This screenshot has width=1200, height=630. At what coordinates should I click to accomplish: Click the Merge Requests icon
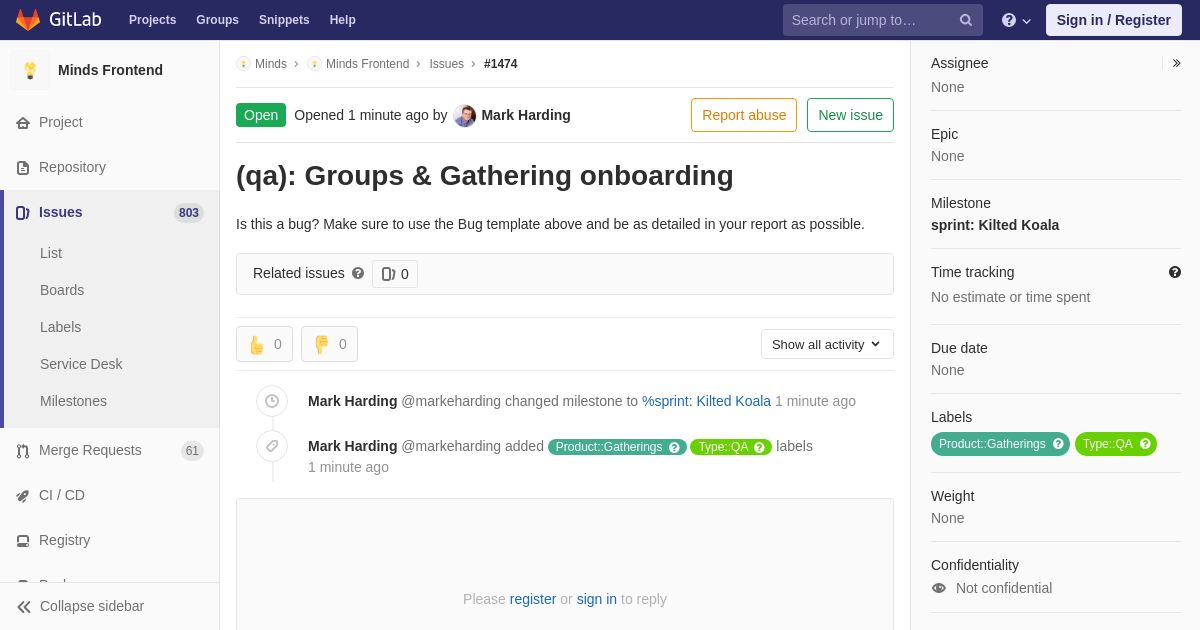tap(23, 451)
